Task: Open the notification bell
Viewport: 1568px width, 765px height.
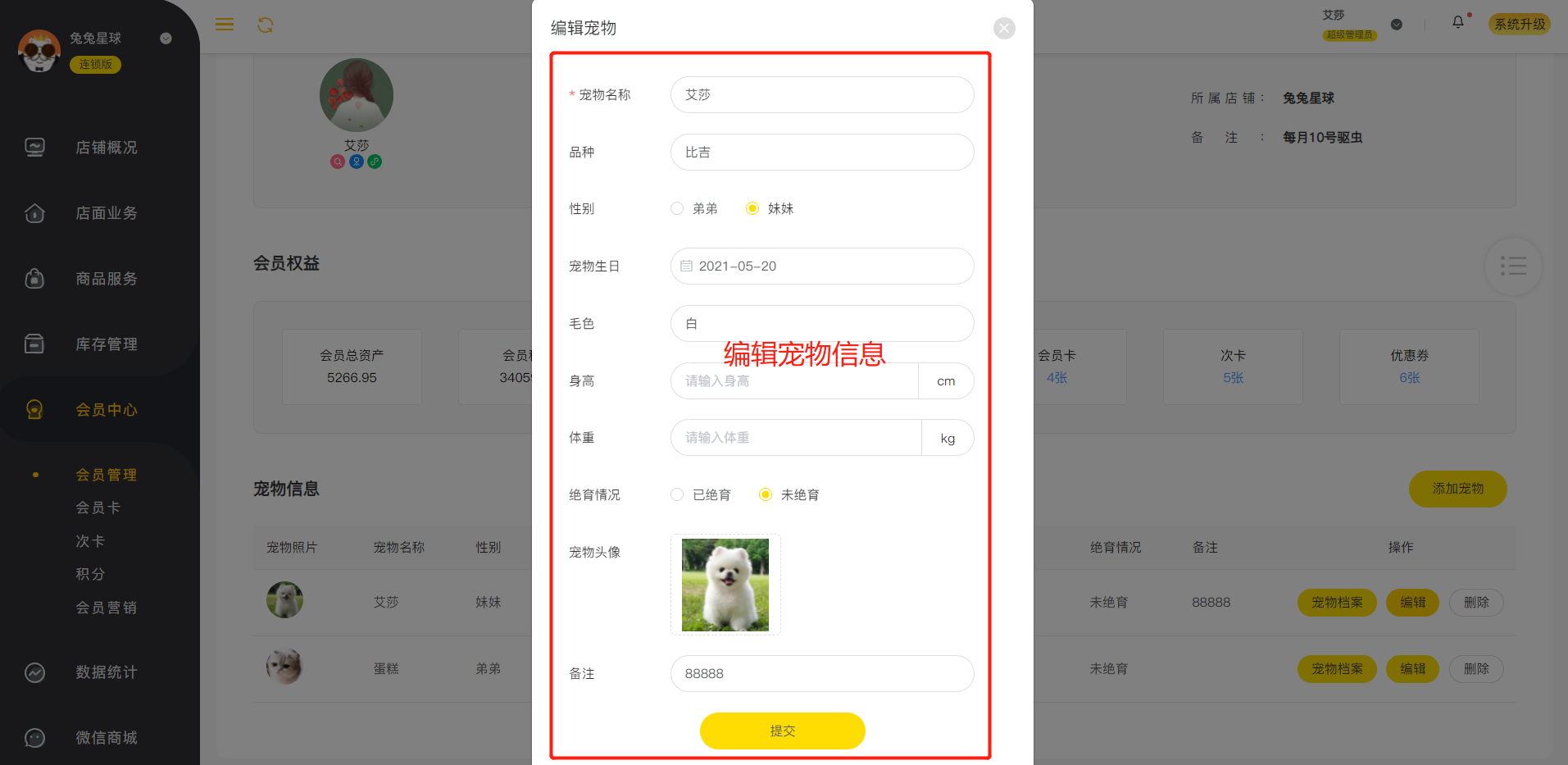Action: (1458, 22)
